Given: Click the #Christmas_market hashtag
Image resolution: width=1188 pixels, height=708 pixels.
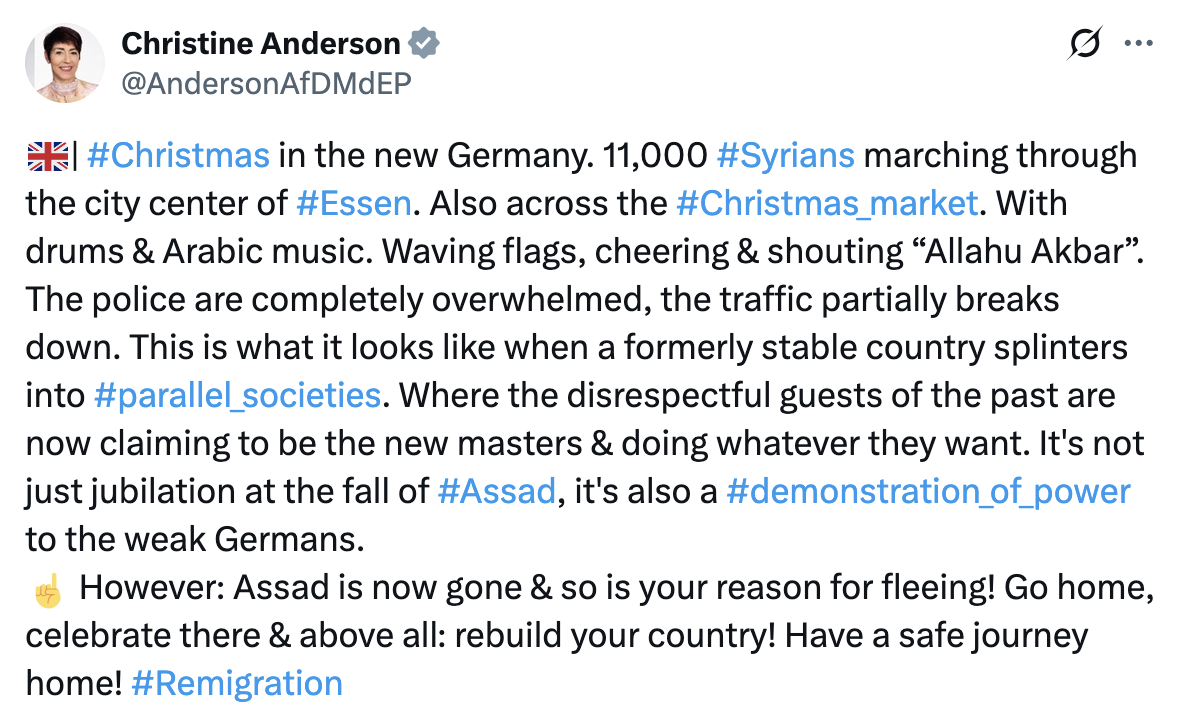Looking at the screenshot, I should click(826, 204).
